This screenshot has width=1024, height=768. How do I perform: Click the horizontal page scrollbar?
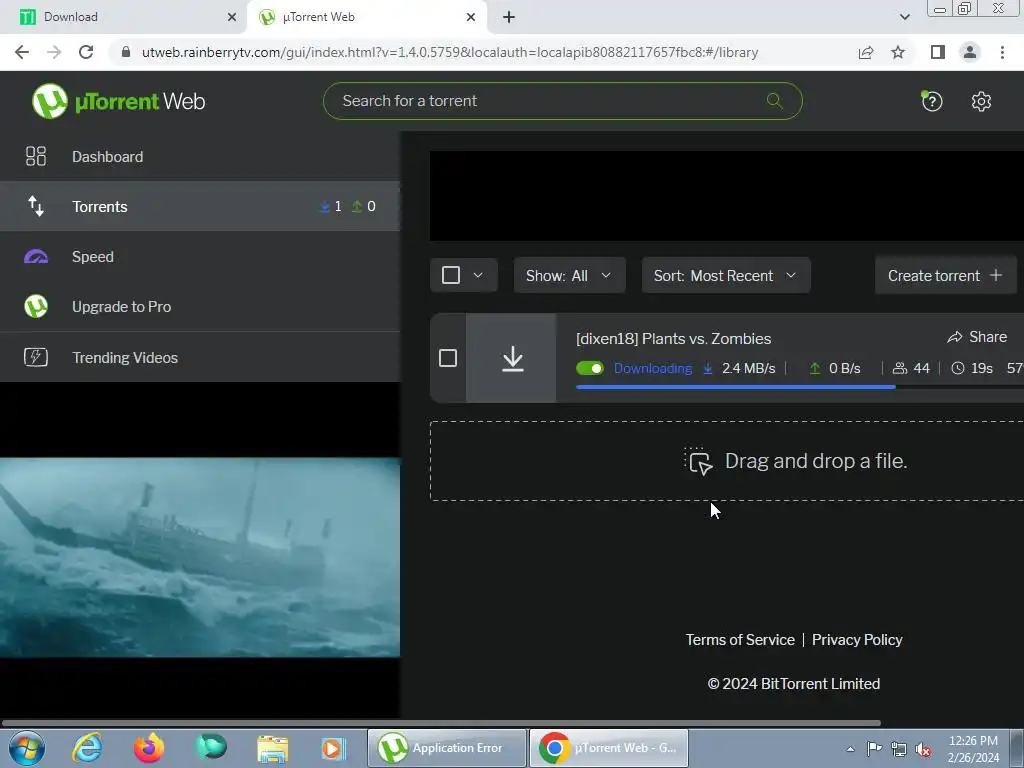(x=441, y=723)
